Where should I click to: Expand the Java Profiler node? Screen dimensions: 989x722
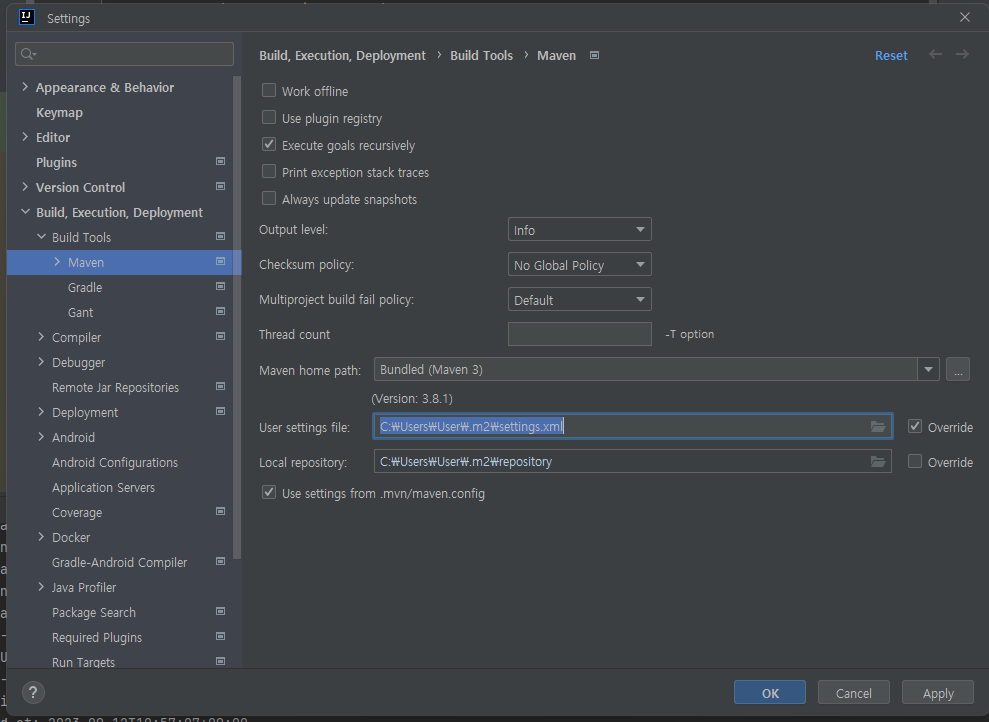(41, 587)
